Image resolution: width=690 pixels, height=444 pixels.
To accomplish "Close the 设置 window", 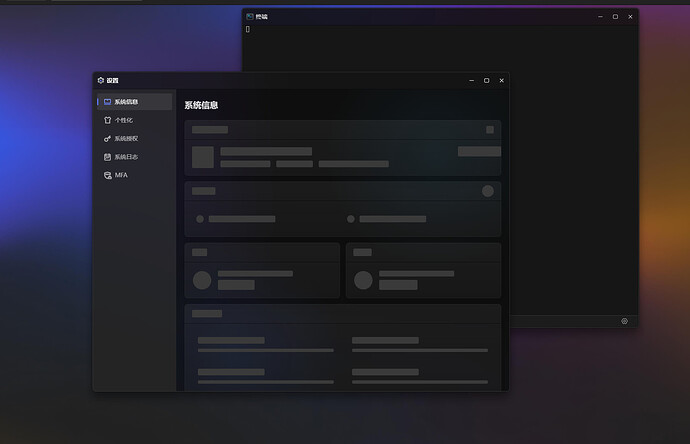I will [501, 81].
